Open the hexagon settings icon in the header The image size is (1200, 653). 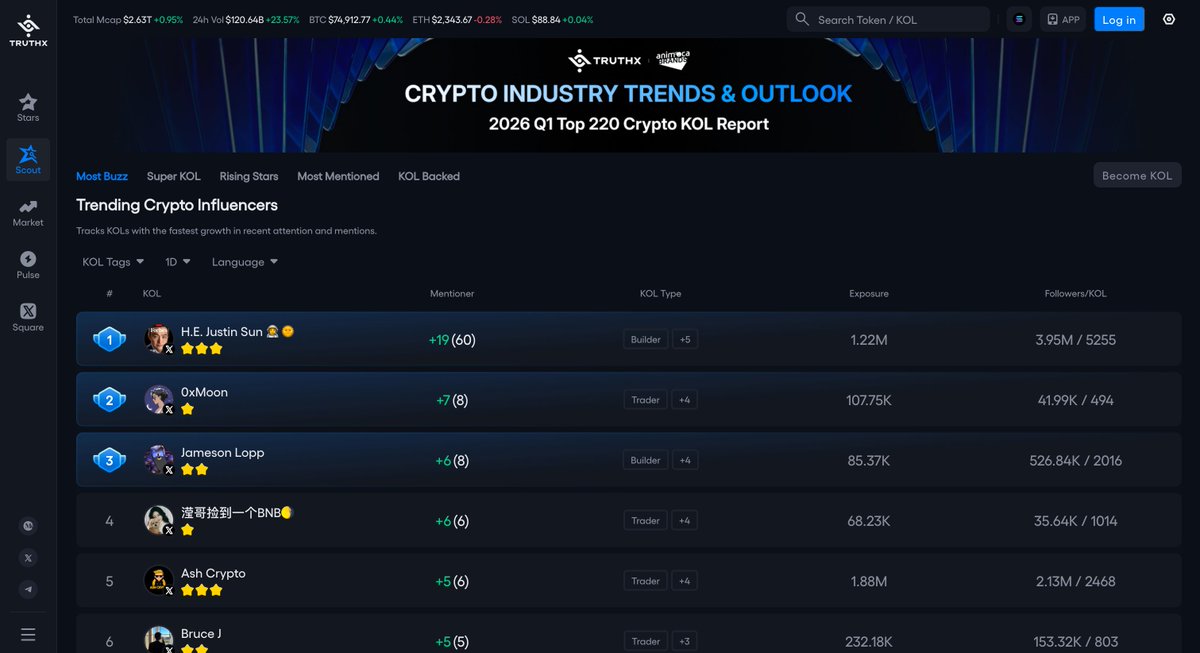click(x=1169, y=19)
